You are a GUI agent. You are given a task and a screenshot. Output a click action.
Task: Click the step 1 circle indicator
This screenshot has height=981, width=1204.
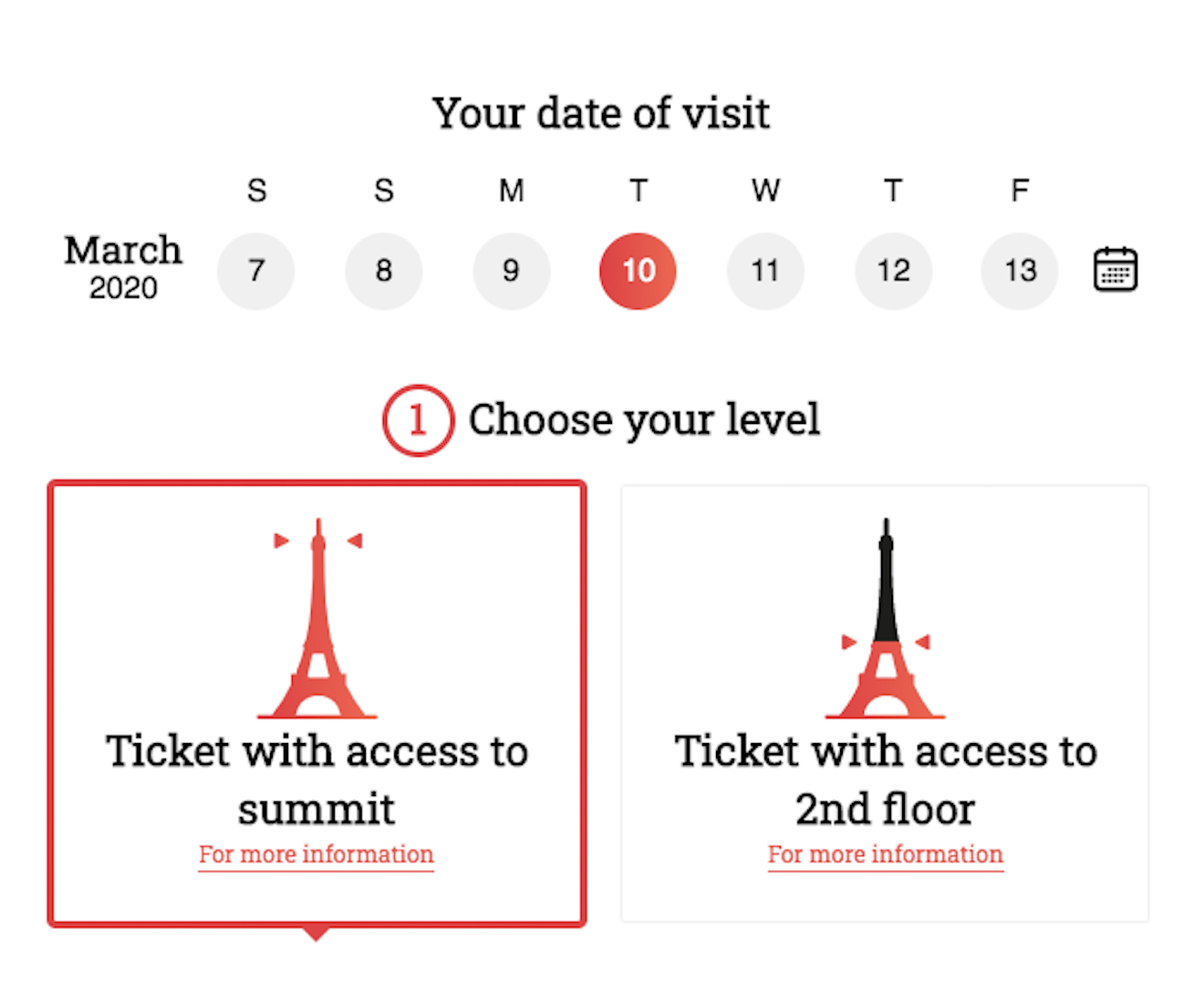(x=418, y=419)
